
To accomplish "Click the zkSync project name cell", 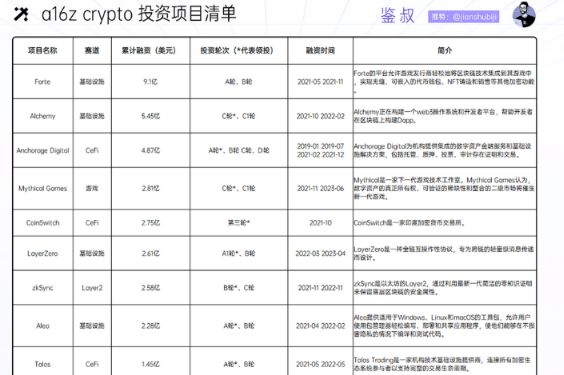I will [x=42, y=288].
